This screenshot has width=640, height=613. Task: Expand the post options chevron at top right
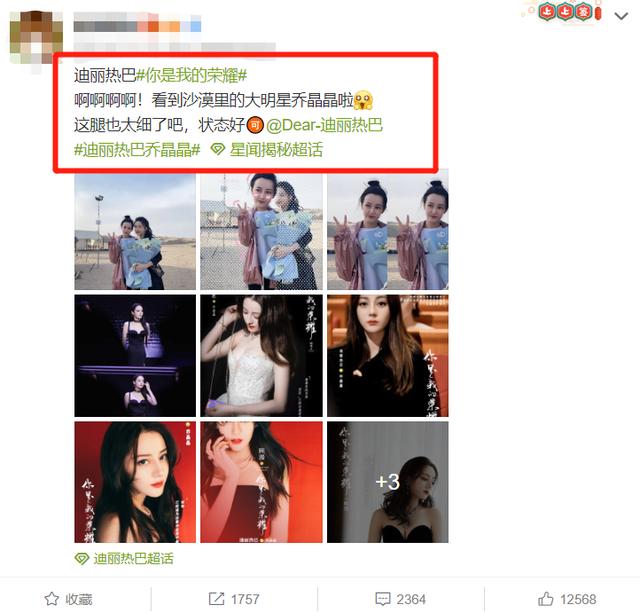[x=621, y=16]
